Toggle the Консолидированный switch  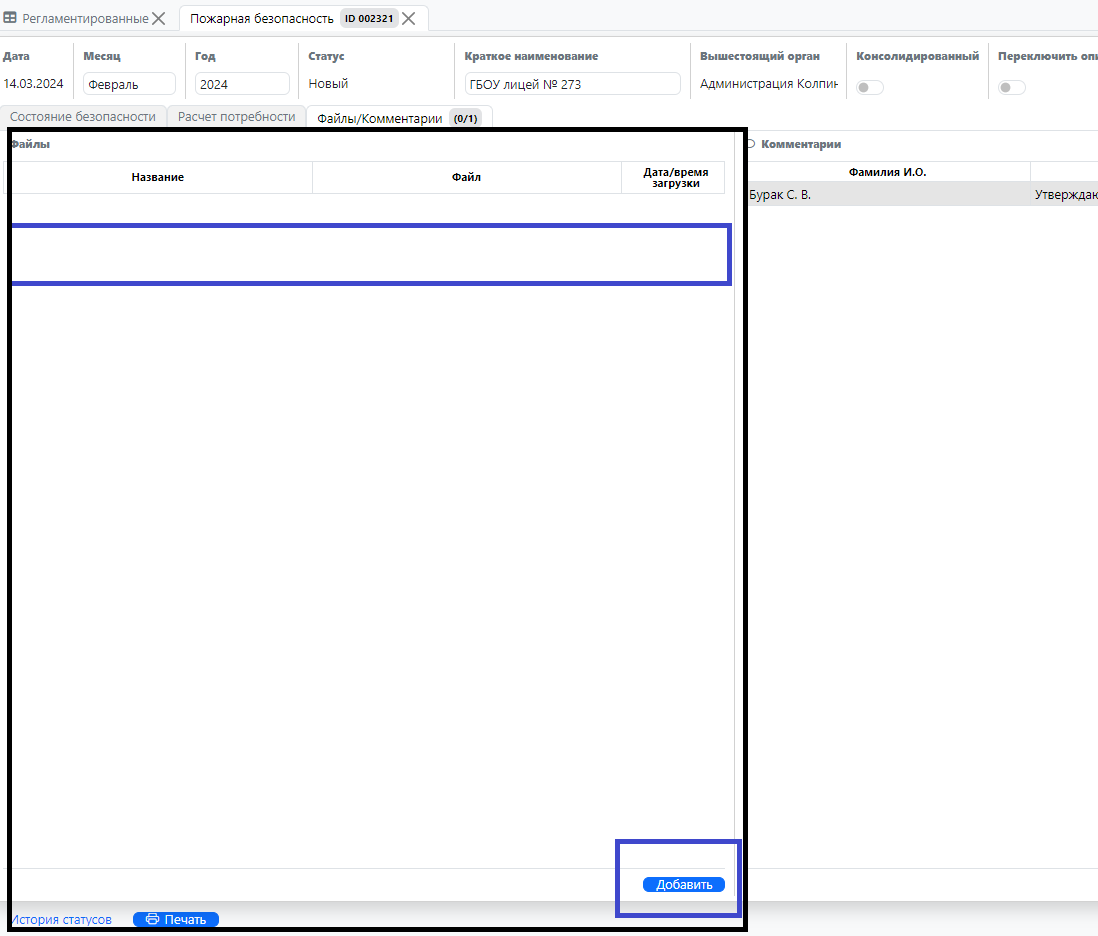pos(869,88)
